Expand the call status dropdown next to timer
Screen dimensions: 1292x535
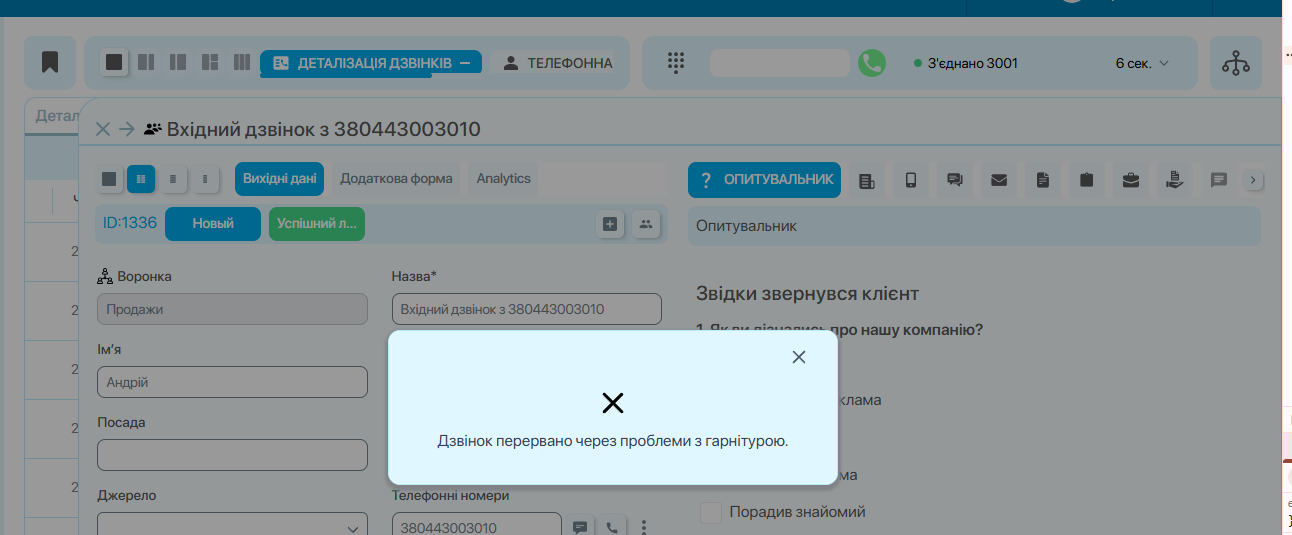[x=1162, y=63]
